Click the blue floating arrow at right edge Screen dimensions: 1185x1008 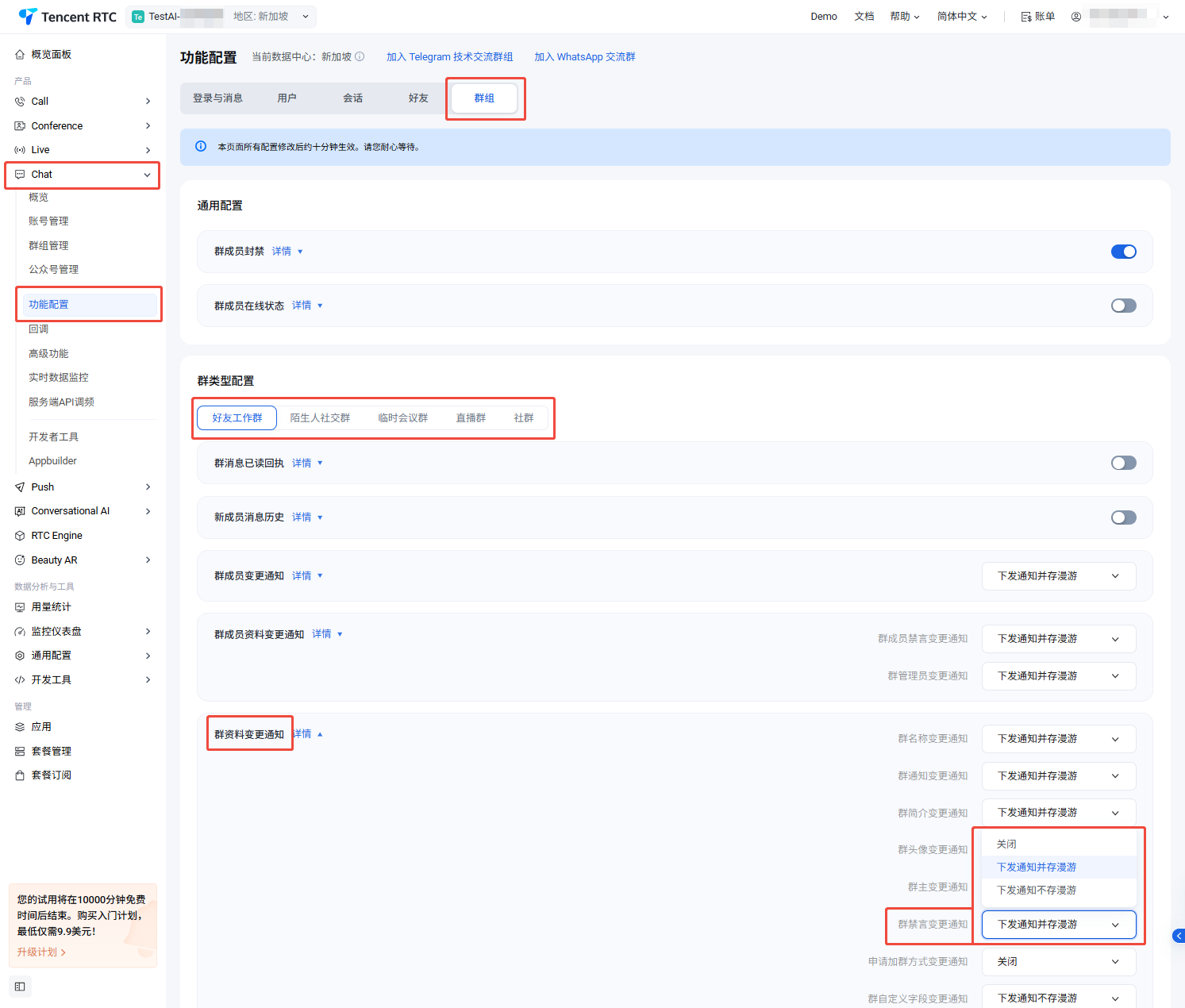1179,936
